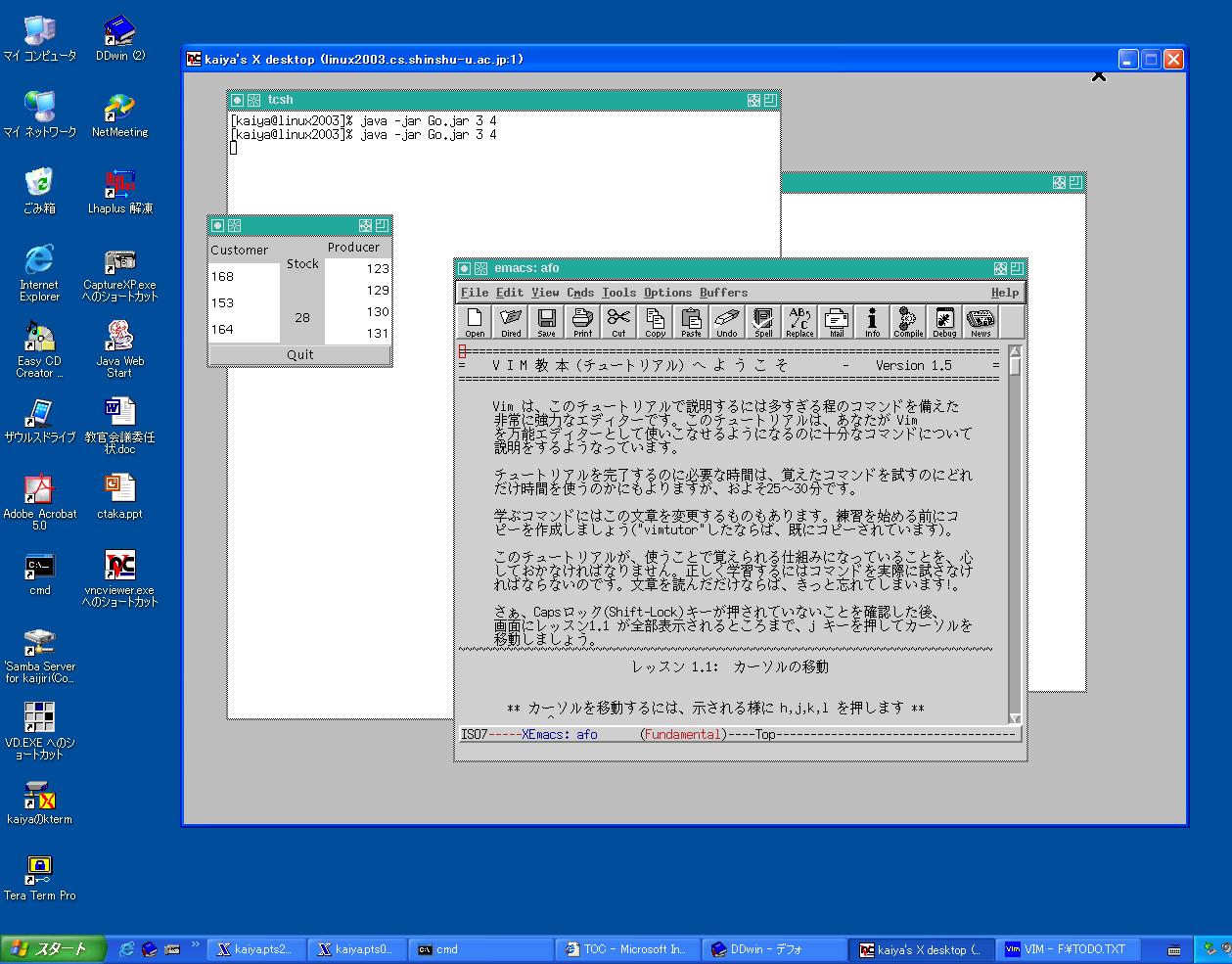Click the Print icon in emacs toolbar
1232x964 pixels.
(583, 322)
